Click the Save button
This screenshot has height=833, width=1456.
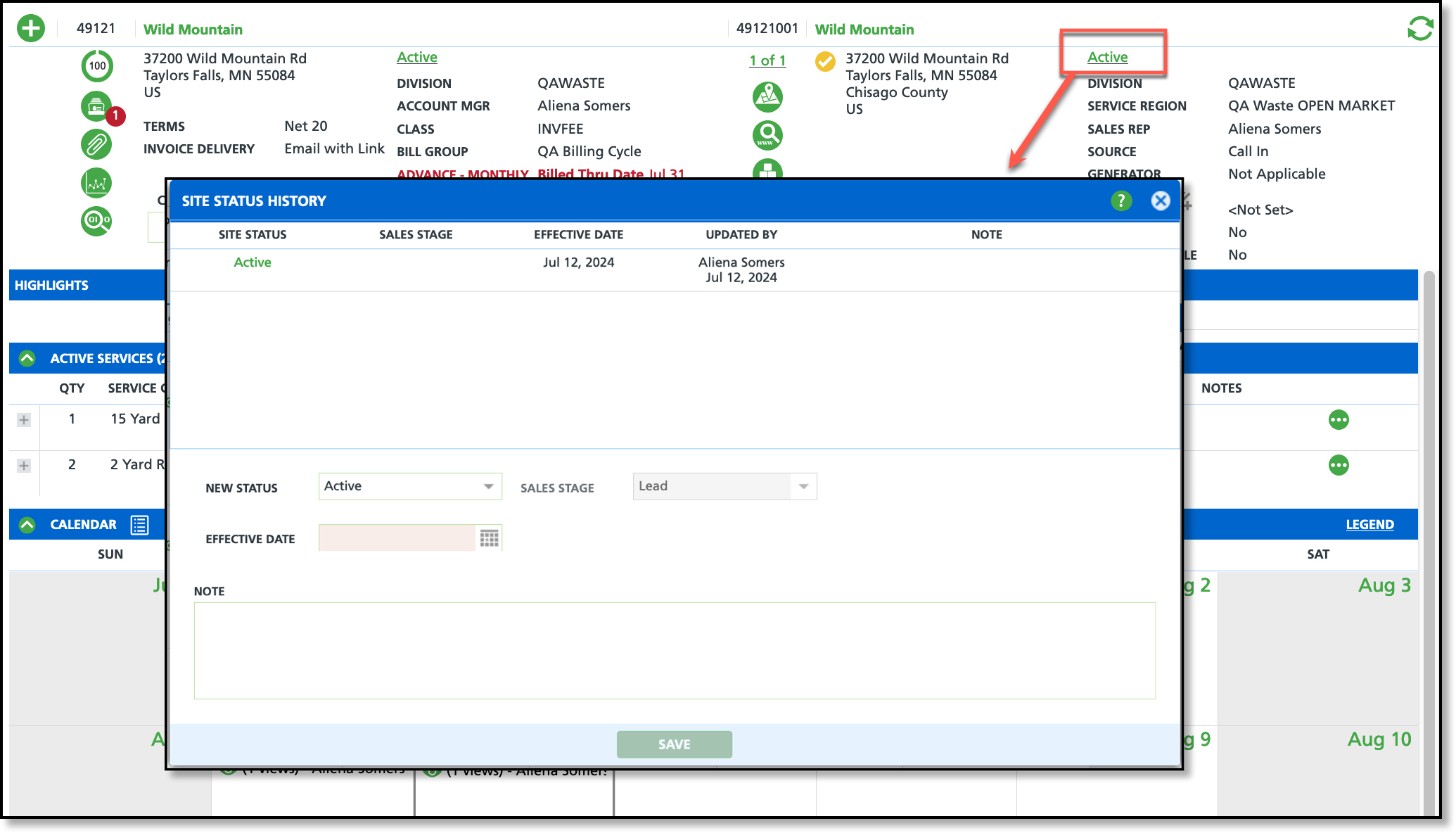click(x=674, y=744)
